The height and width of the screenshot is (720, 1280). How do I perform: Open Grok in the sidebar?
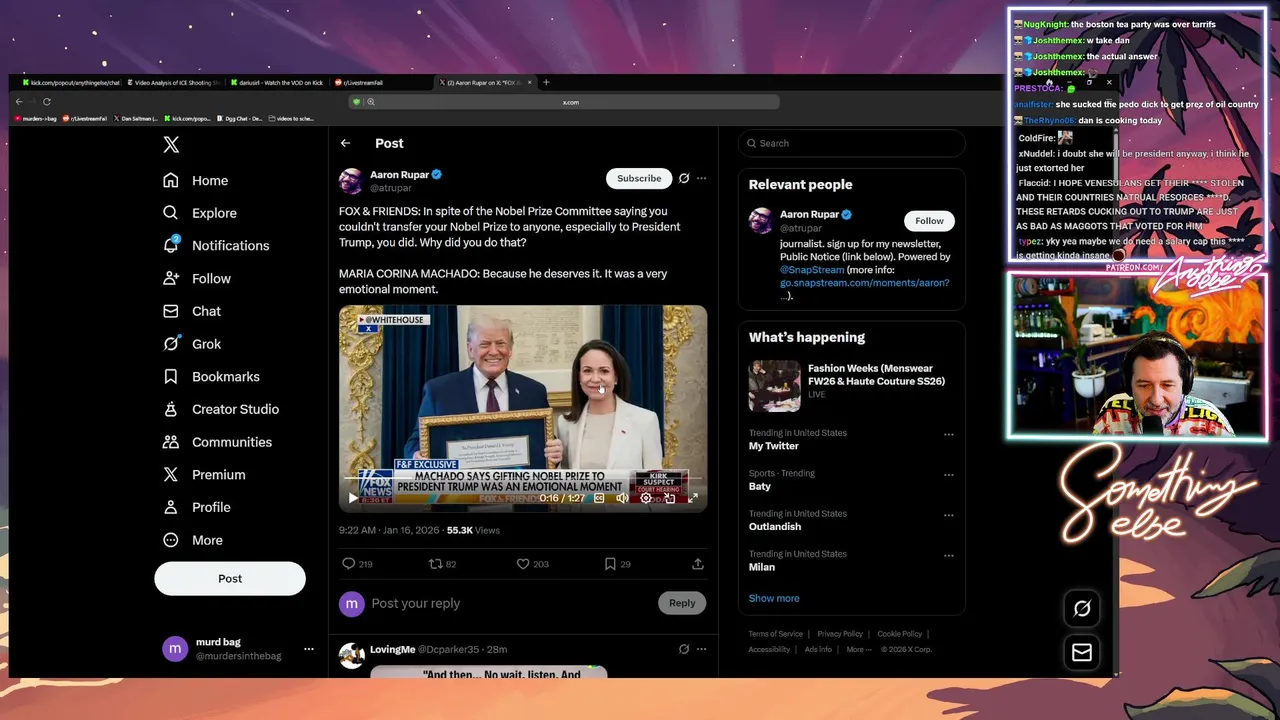192,344
